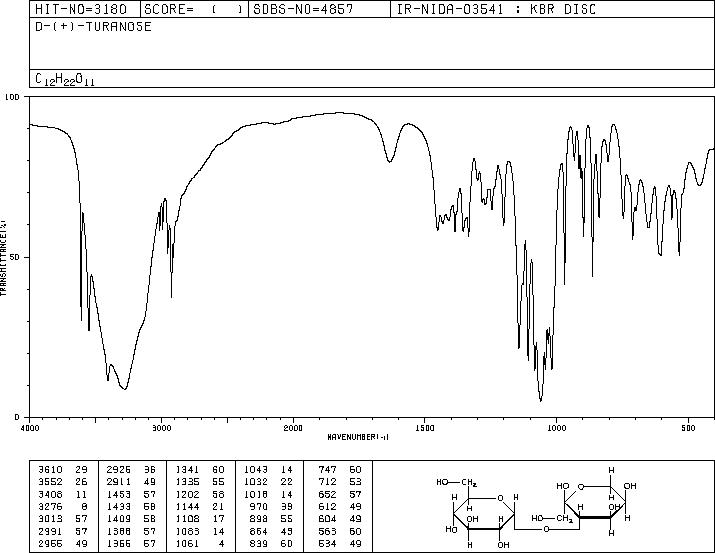Click the 612 peak entry
This screenshot has height=553, width=715.
340,506
